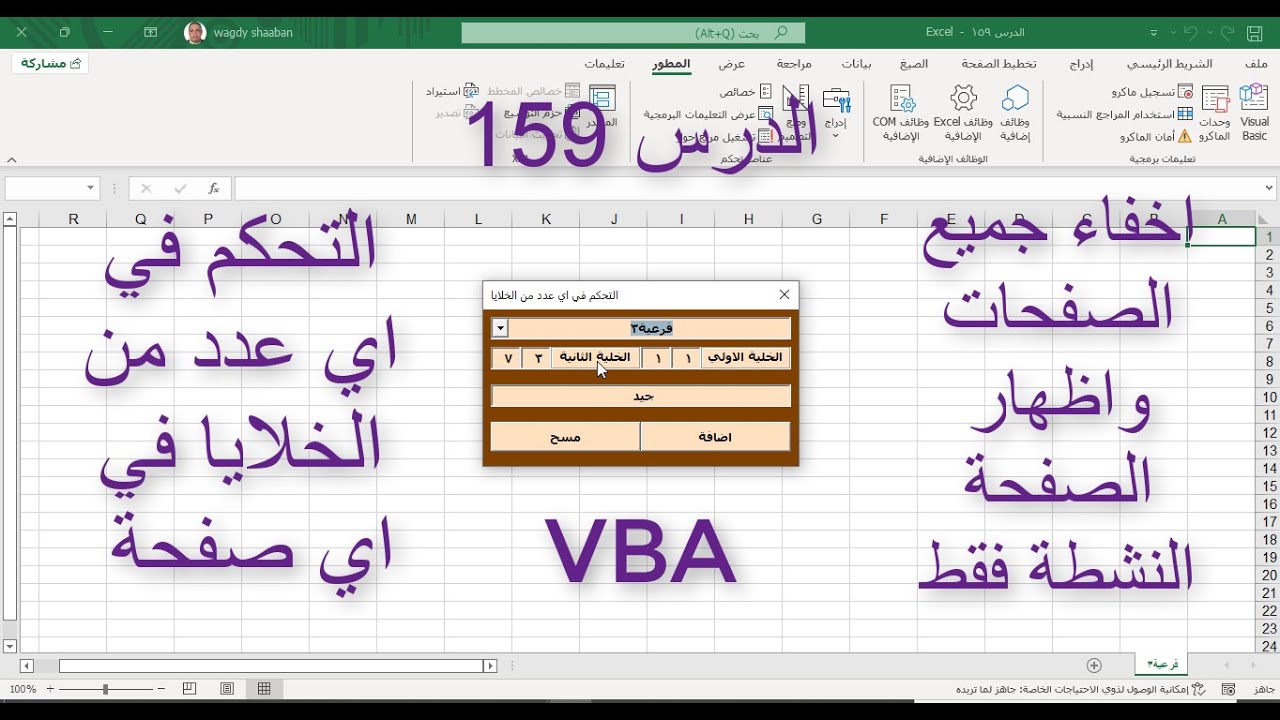Click XML Import (استيراد)

click(453, 92)
